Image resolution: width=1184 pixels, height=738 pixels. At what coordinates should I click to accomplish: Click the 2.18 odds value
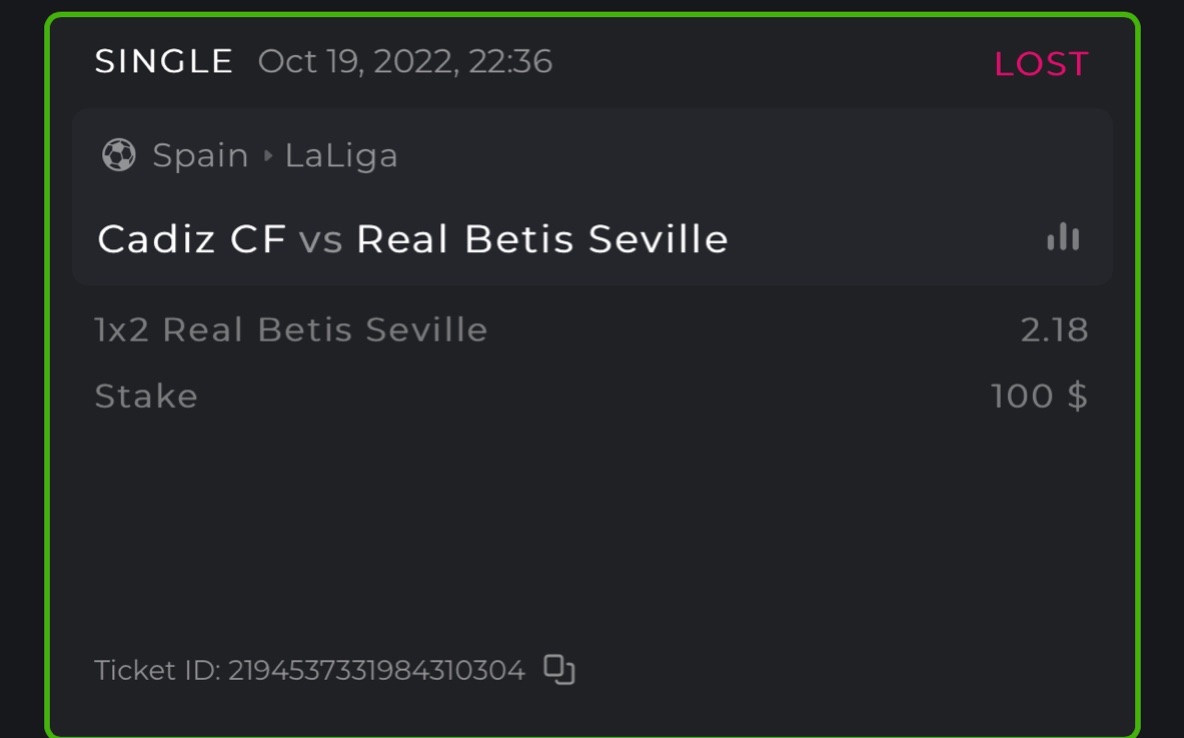click(1054, 330)
